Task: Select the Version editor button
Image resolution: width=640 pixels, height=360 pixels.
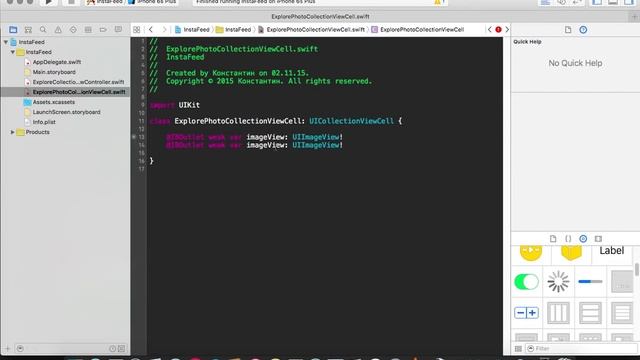Action: [x=577, y=2]
